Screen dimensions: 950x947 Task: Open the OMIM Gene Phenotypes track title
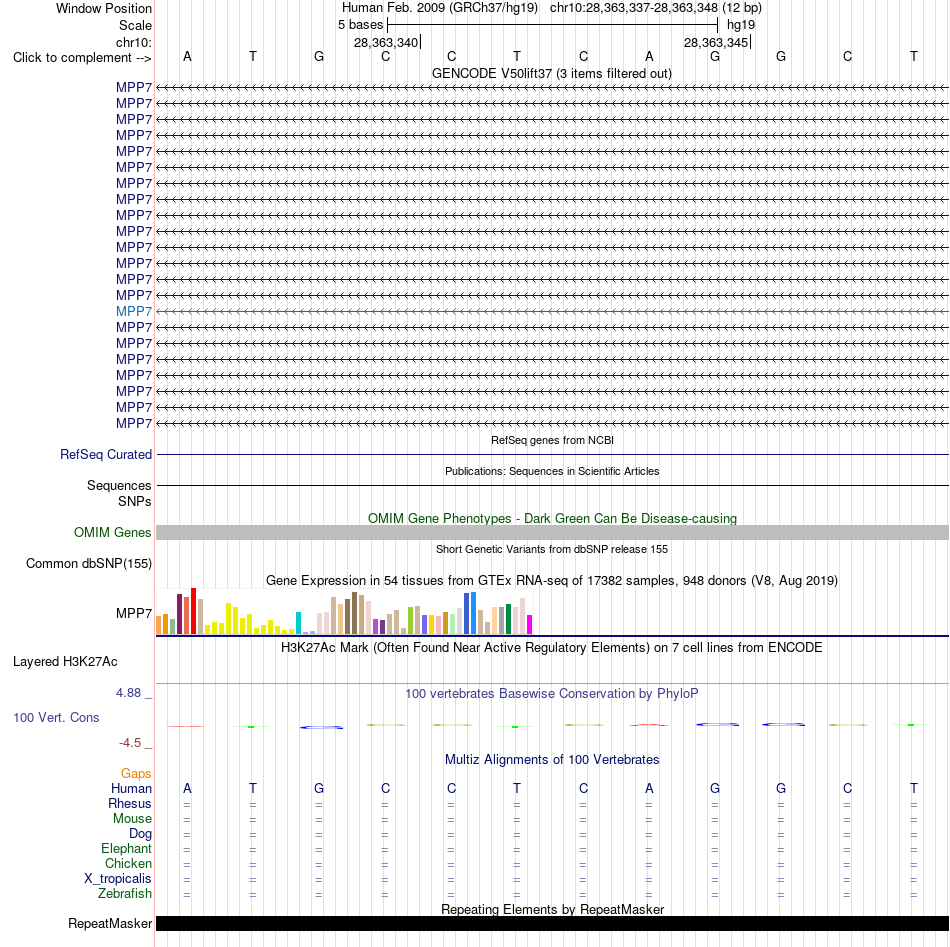coord(552,519)
